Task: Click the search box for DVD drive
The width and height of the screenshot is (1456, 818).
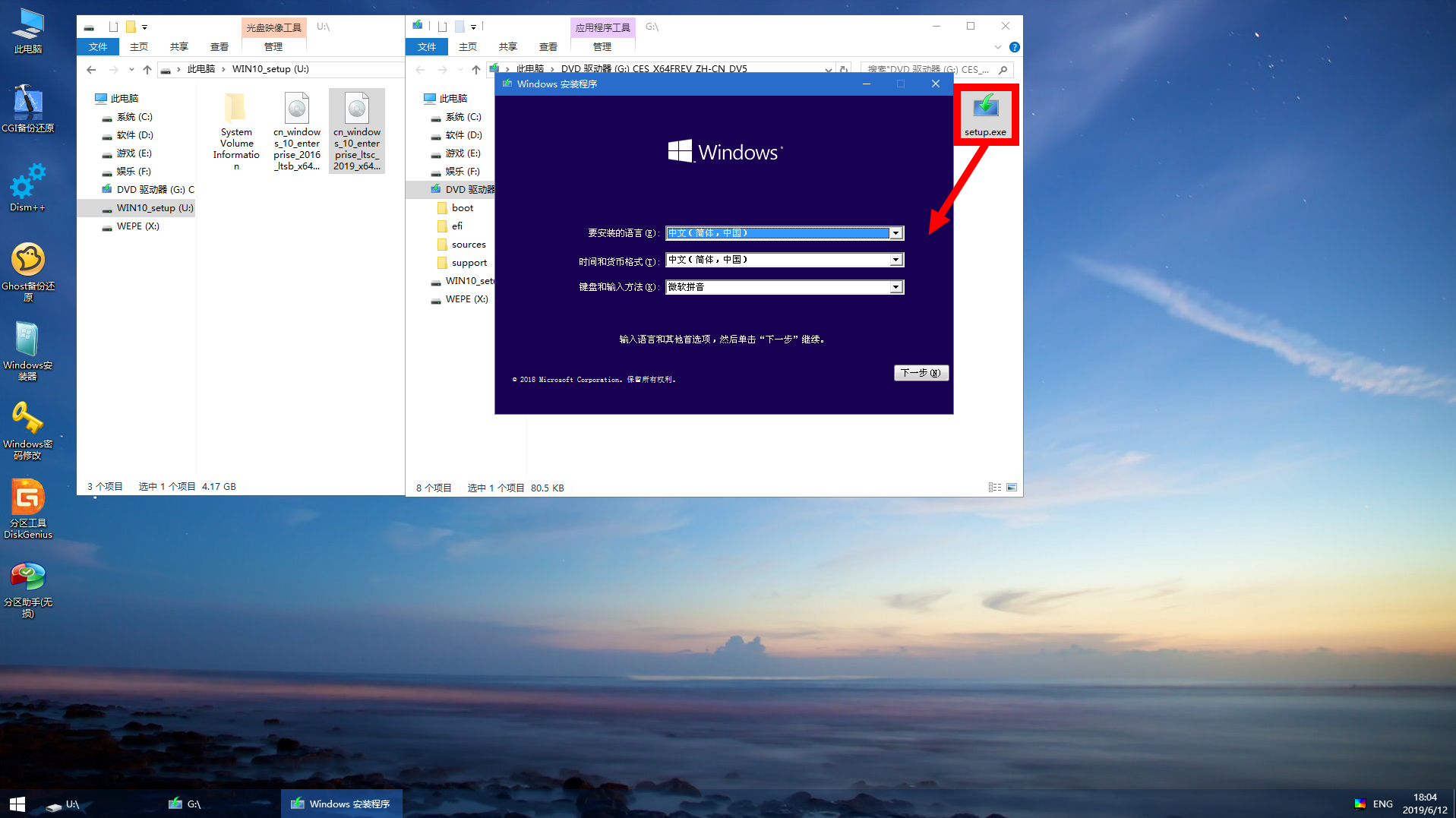Action: pyautogui.click(x=931, y=69)
